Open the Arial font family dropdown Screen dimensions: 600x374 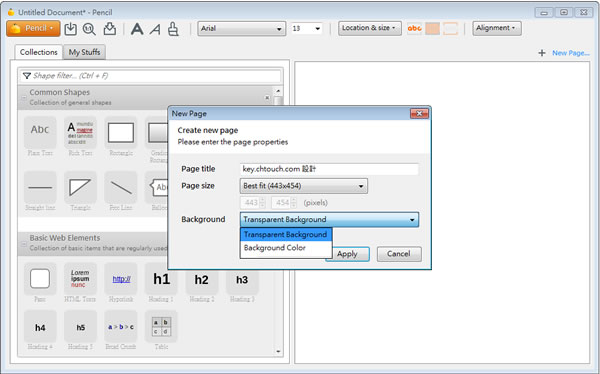[x=241, y=29]
